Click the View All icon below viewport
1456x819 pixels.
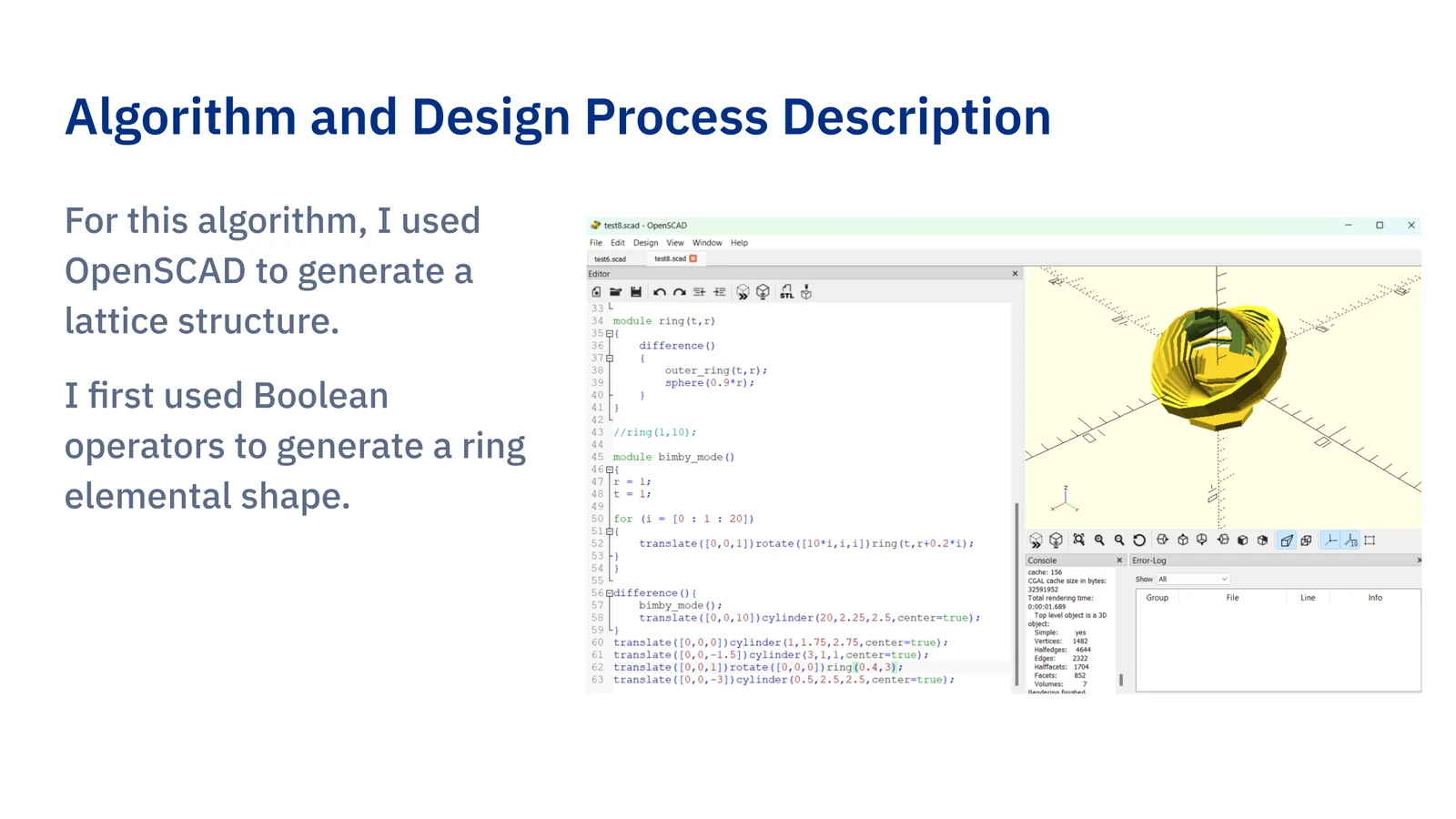pos(1078,540)
